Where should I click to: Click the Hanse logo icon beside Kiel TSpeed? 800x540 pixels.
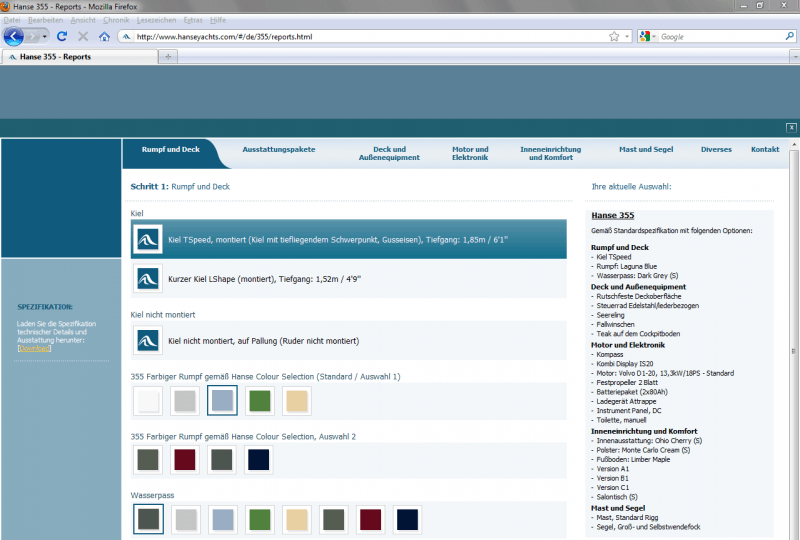(x=147, y=239)
